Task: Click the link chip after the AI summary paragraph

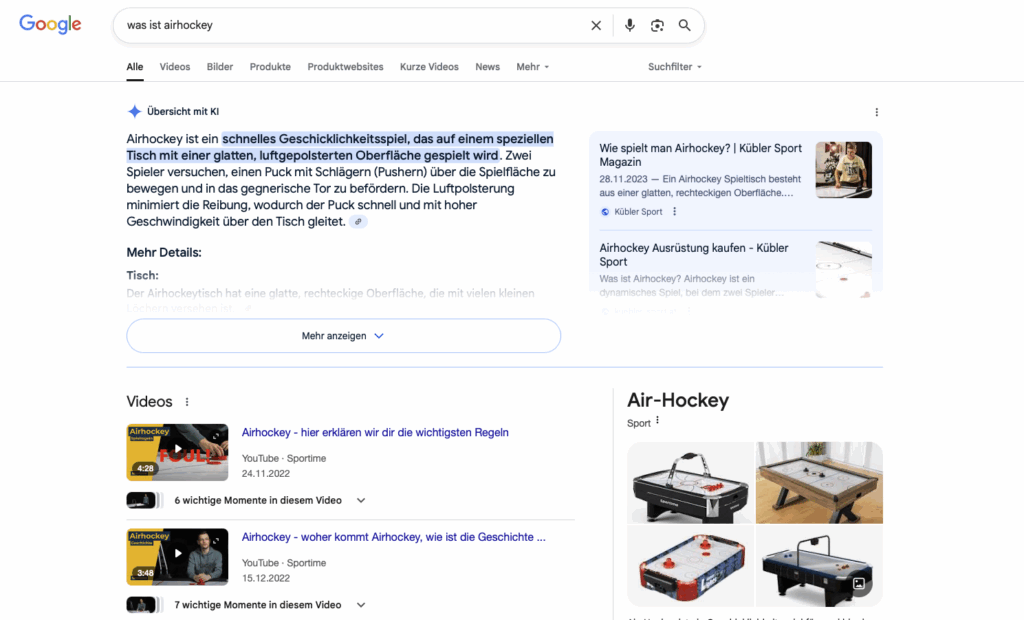Action: [x=358, y=221]
